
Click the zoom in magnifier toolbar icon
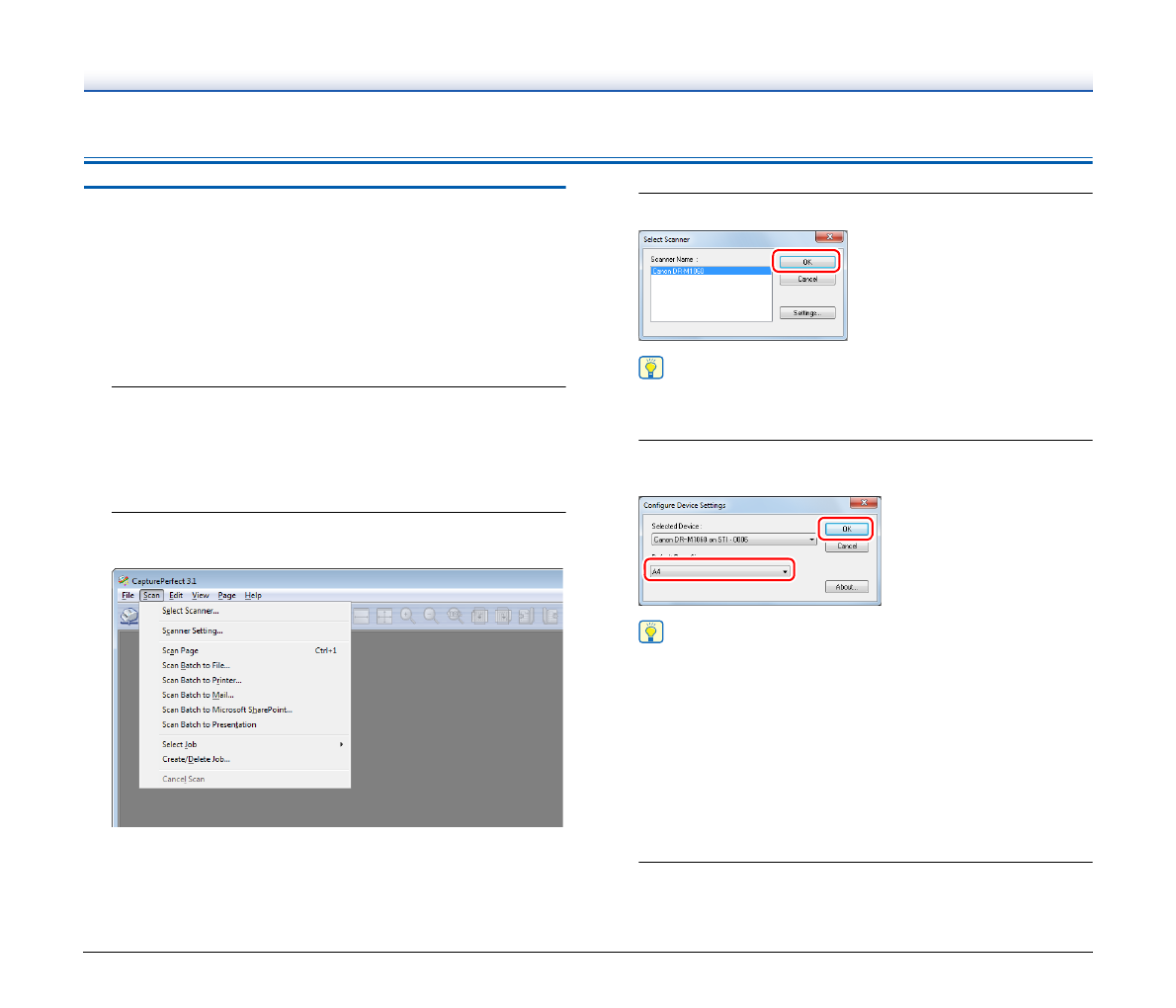click(407, 616)
